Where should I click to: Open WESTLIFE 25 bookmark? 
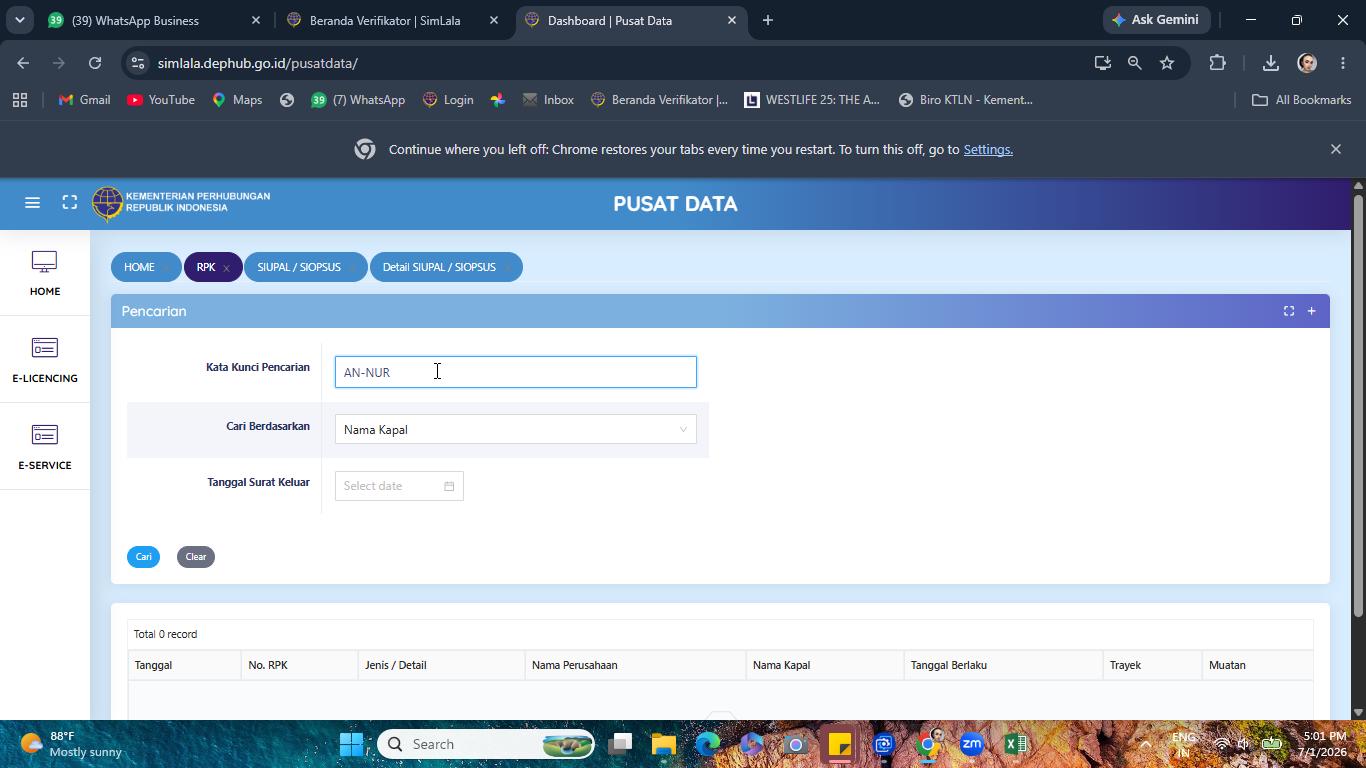tap(811, 100)
